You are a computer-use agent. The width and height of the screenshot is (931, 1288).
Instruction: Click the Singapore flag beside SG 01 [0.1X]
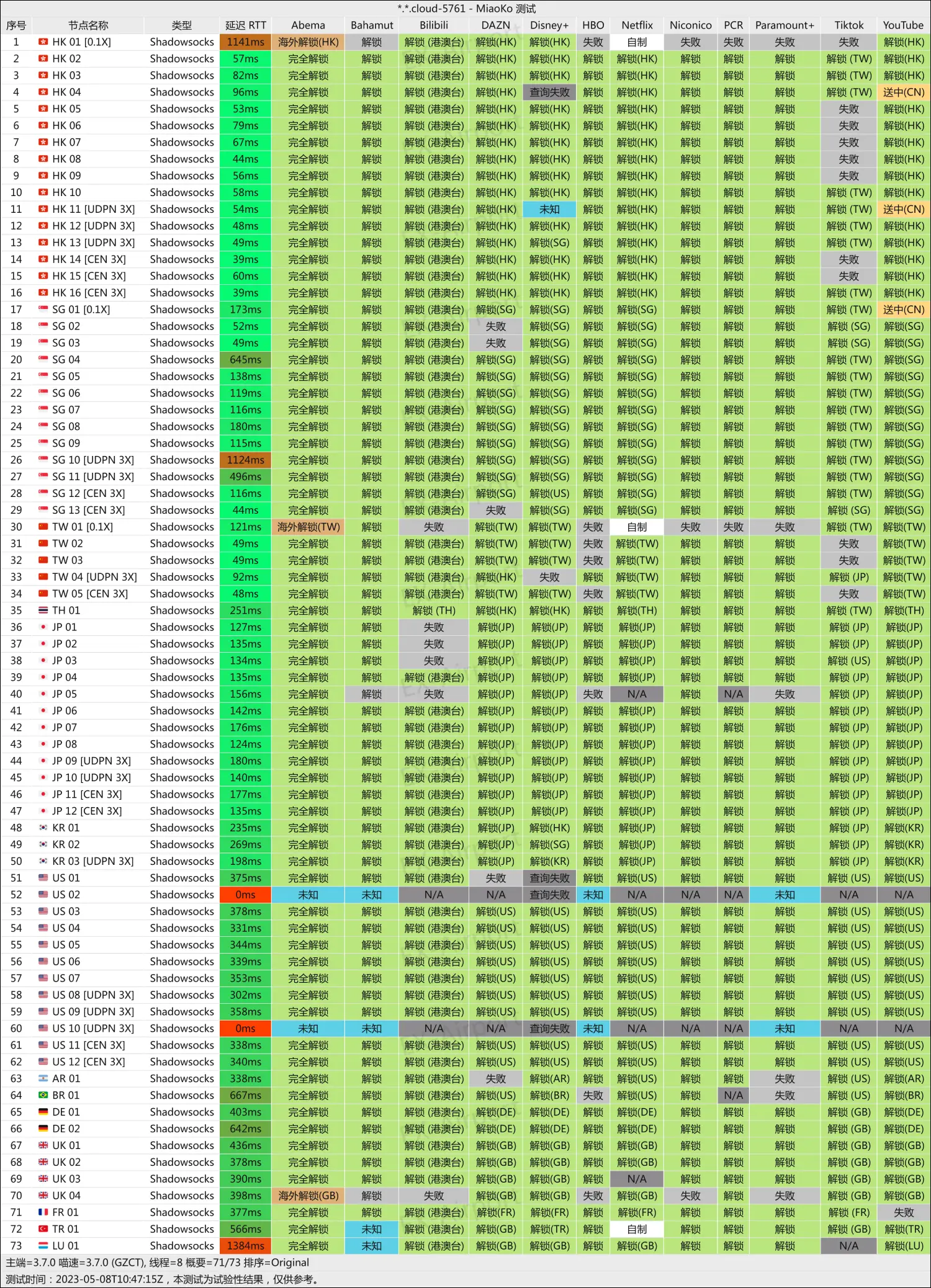[43, 310]
